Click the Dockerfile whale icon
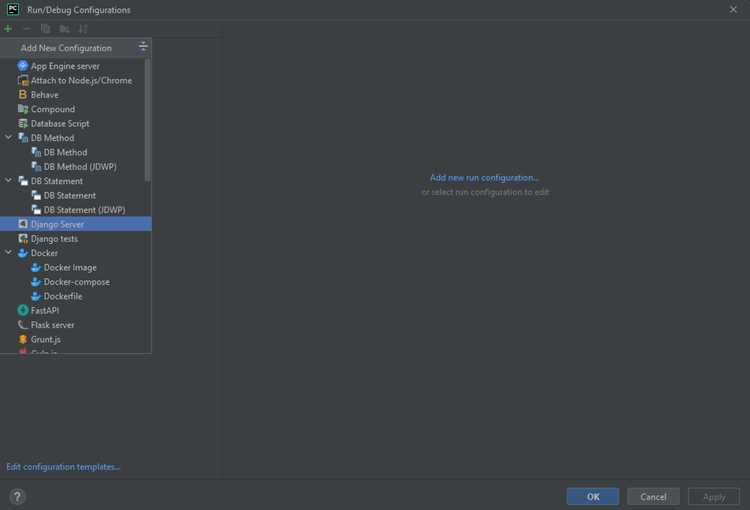This screenshot has width=750, height=510. (36, 296)
